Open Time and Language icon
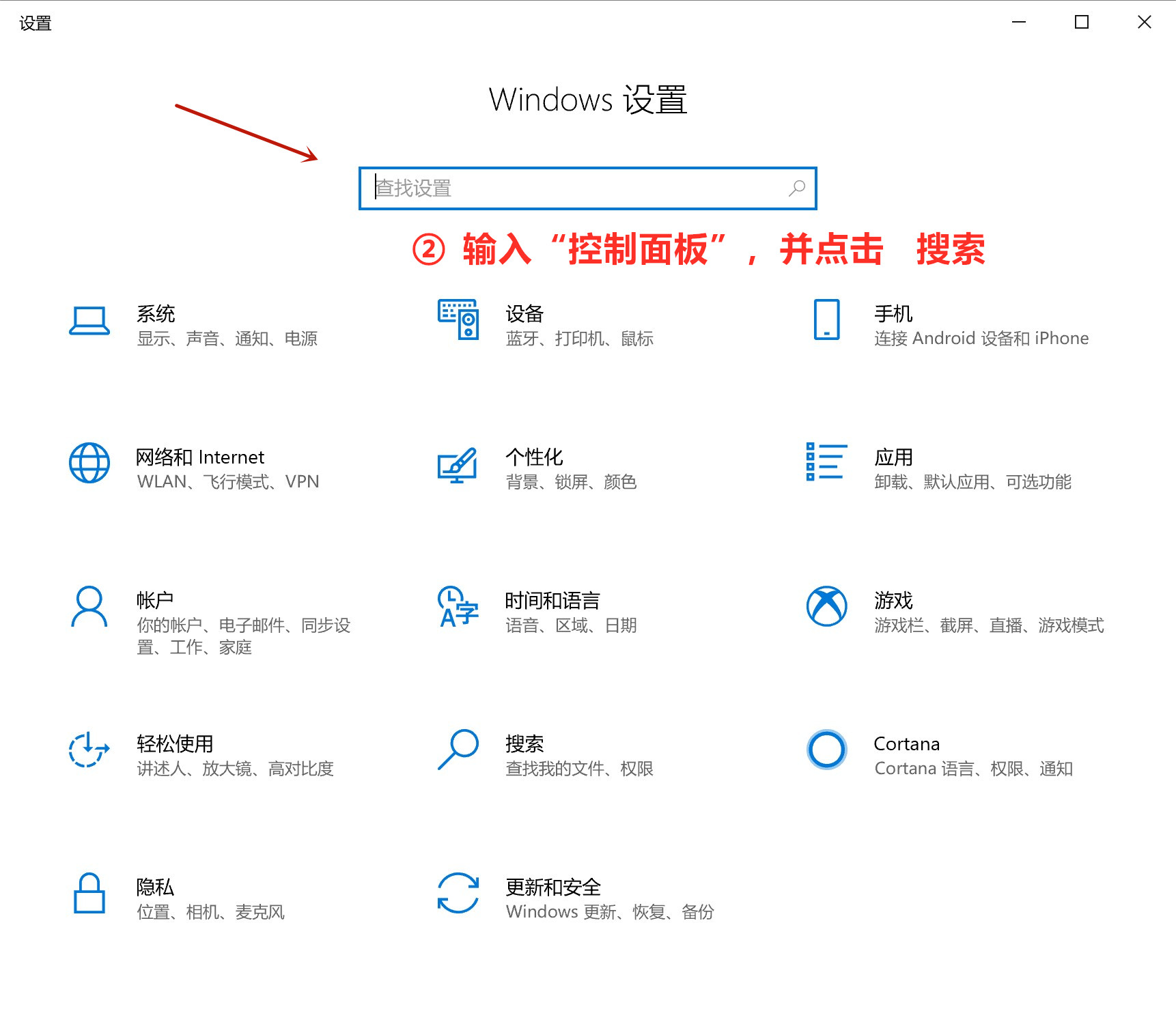 click(458, 606)
